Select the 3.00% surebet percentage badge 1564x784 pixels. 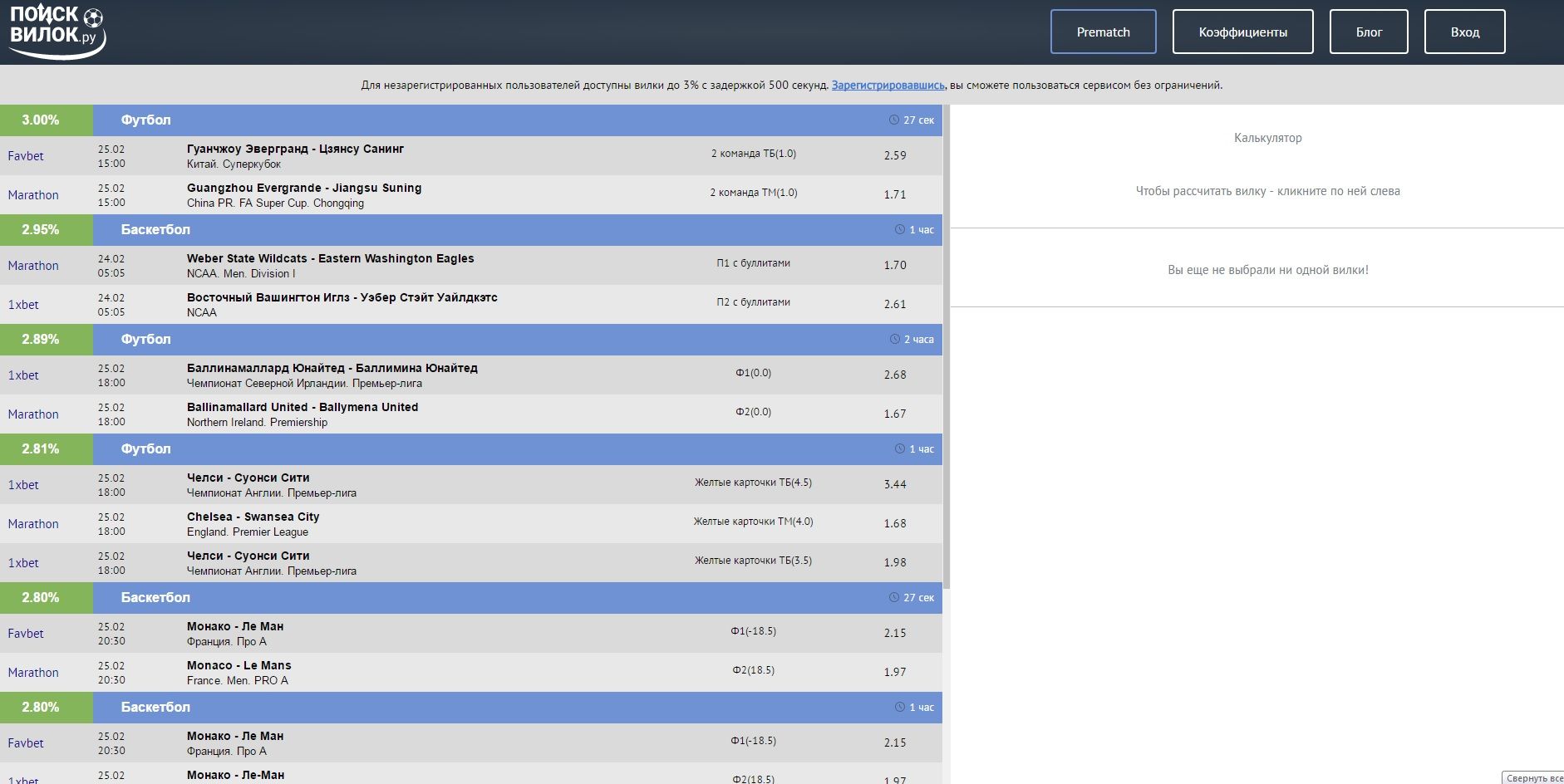coord(41,120)
